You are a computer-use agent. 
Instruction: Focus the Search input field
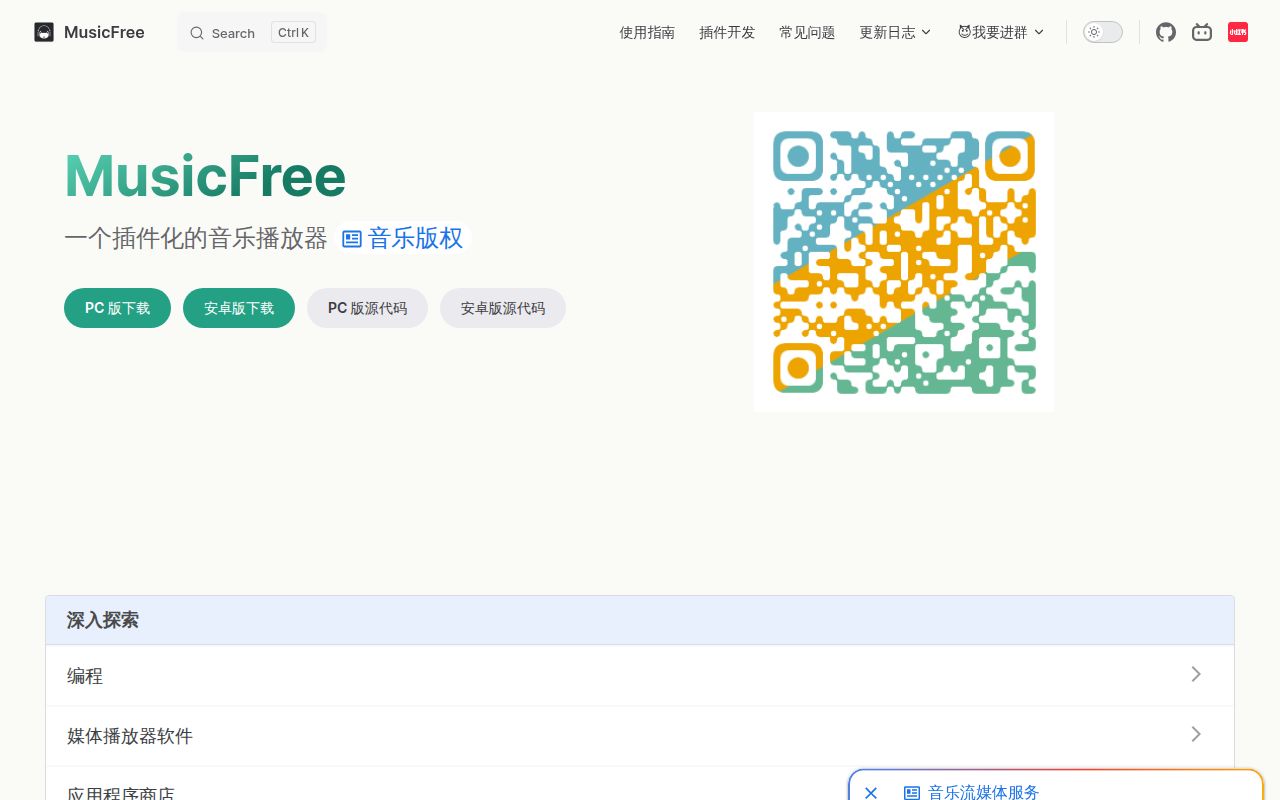pos(252,32)
